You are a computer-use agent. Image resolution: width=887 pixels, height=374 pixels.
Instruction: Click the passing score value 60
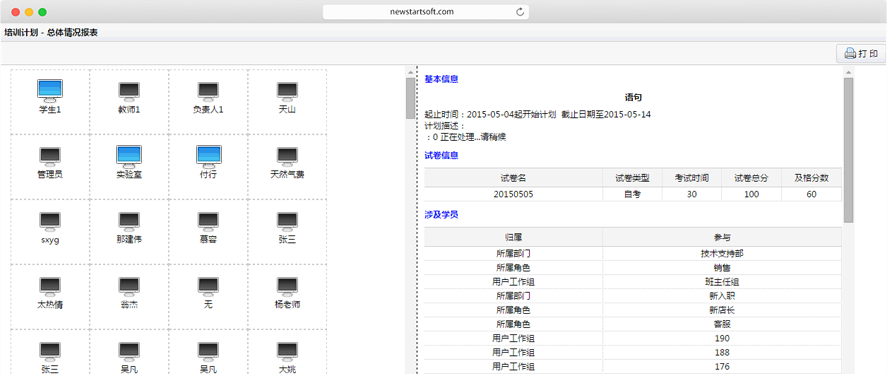pos(811,194)
